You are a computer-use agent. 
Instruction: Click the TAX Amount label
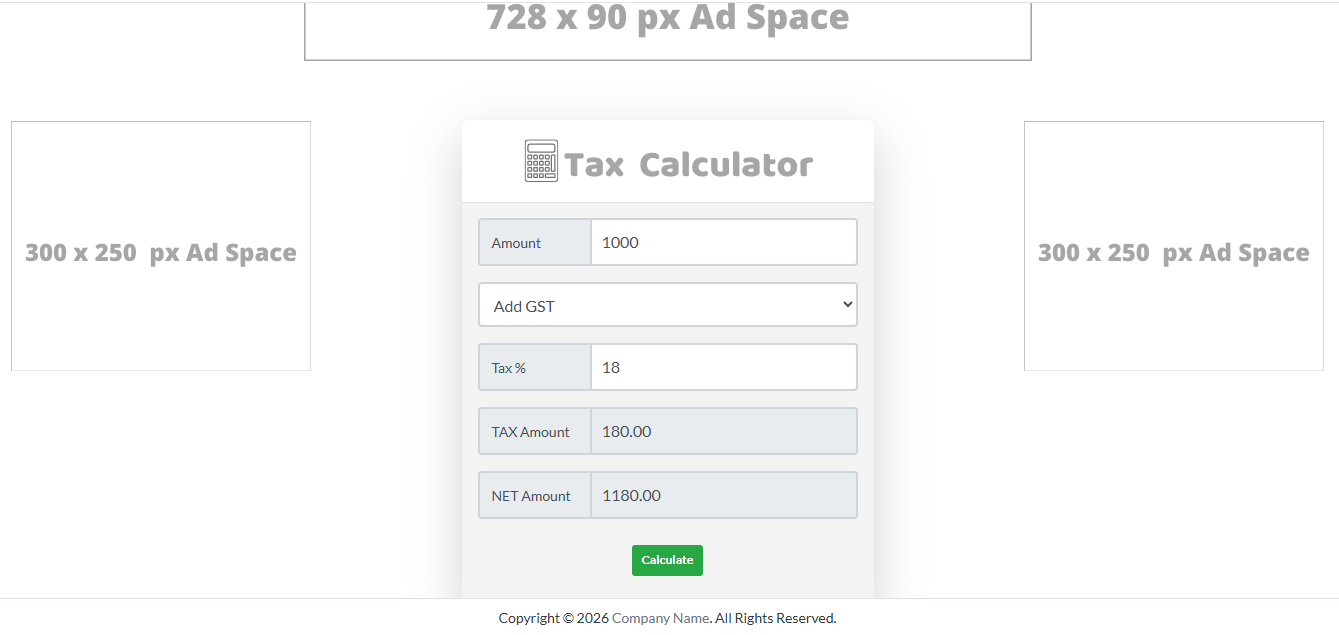(531, 432)
